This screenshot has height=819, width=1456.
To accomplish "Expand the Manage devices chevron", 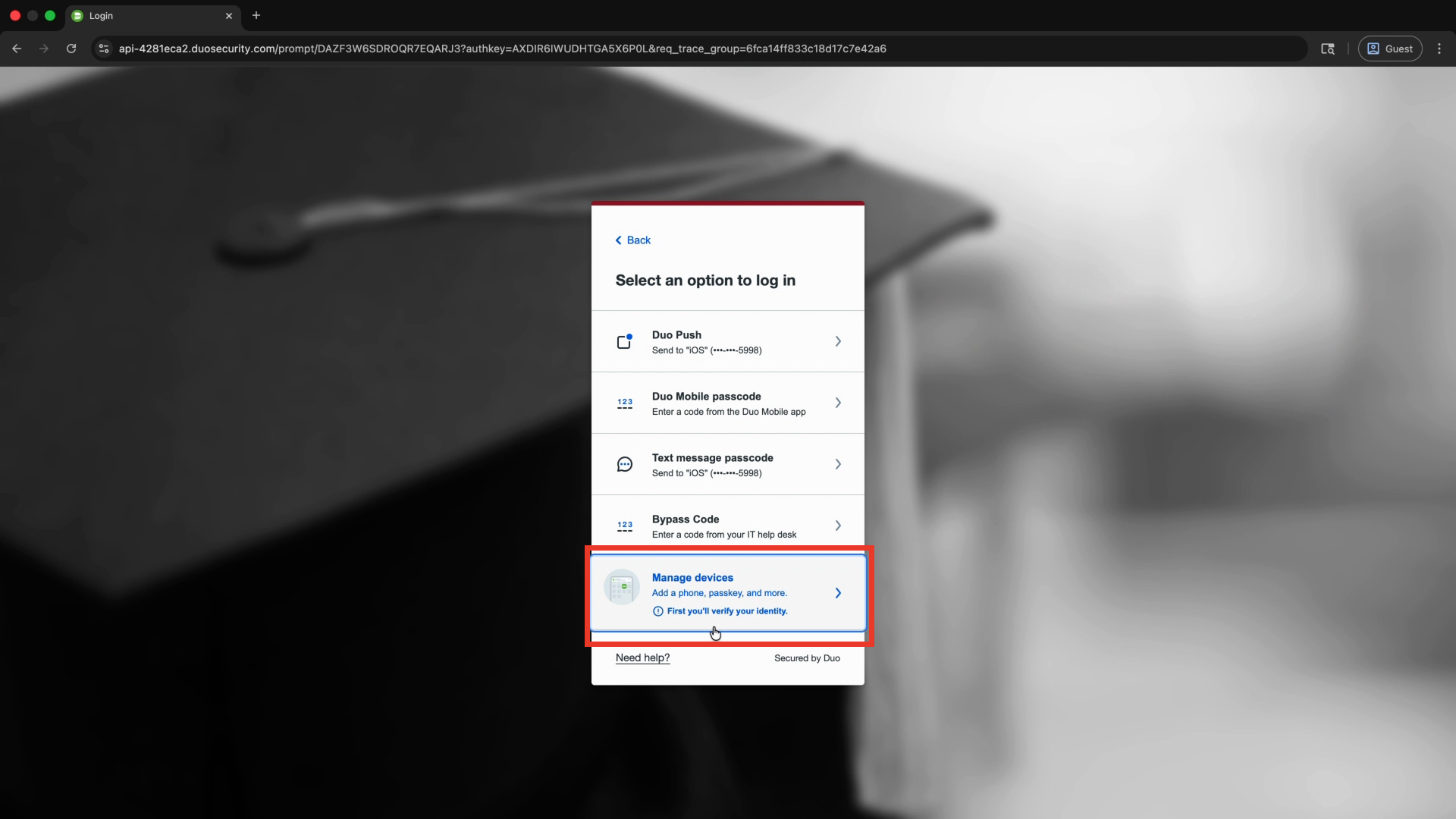I will coord(838,593).
